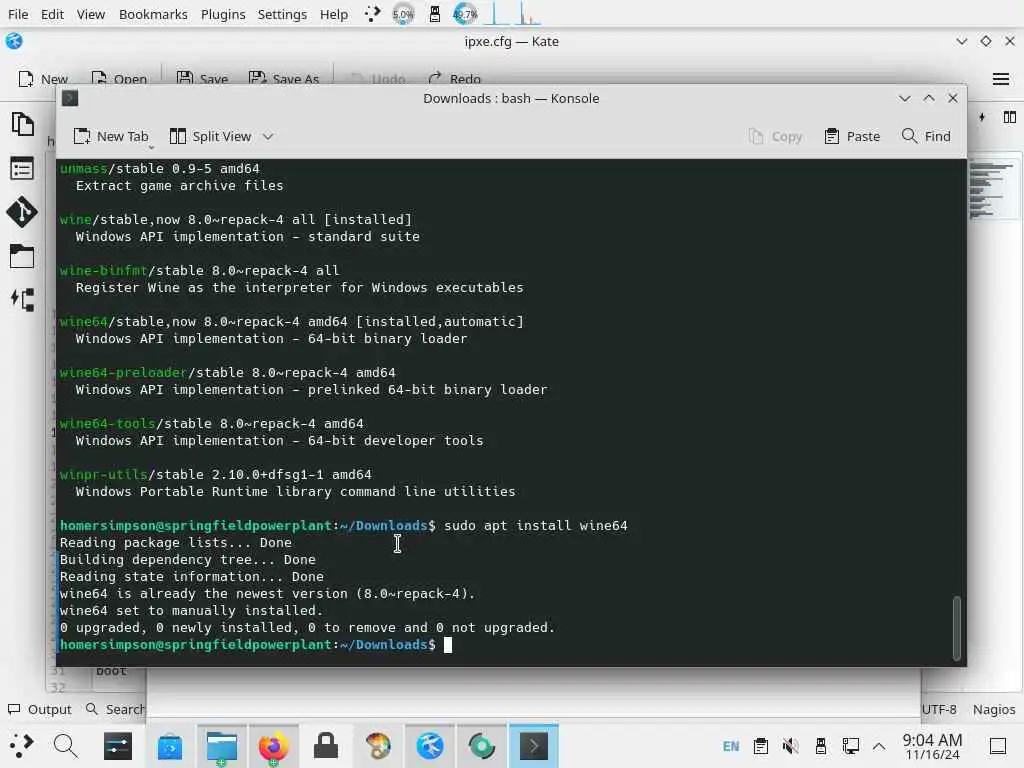Open the Settings menu
Image resolution: width=1024 pixels, height=768 pixels.
(282, 14)
